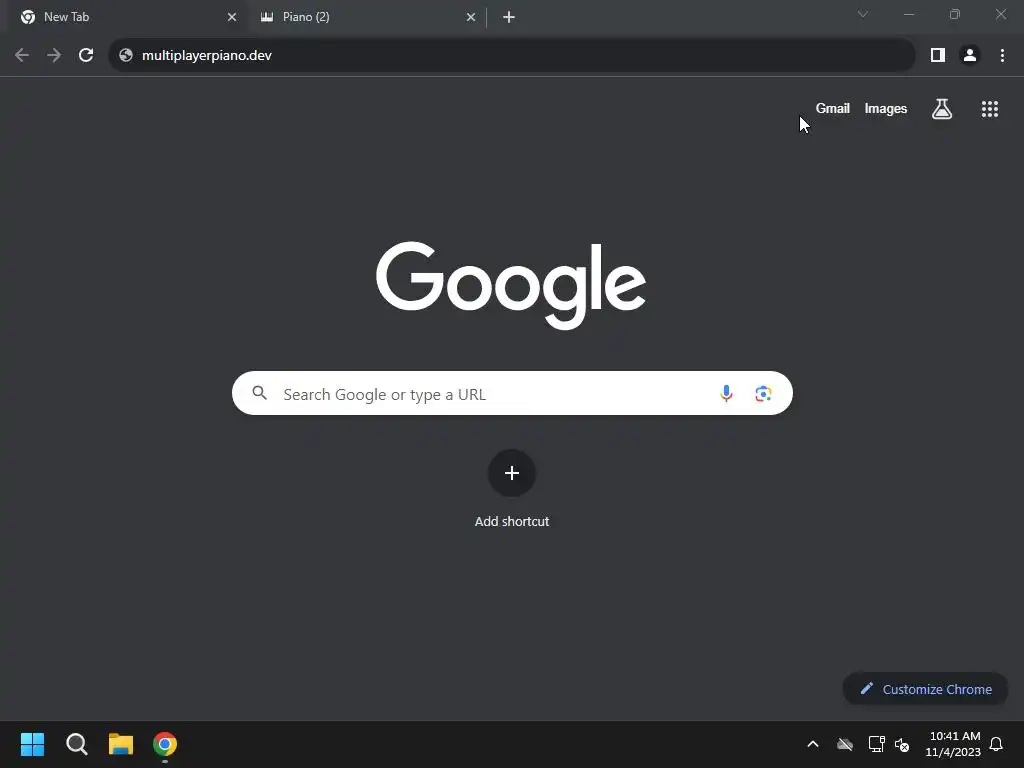Open the profile avatar icon
Image resolution: width=1024 pixels, height=768 pixels.
click(x=970, y=56)
